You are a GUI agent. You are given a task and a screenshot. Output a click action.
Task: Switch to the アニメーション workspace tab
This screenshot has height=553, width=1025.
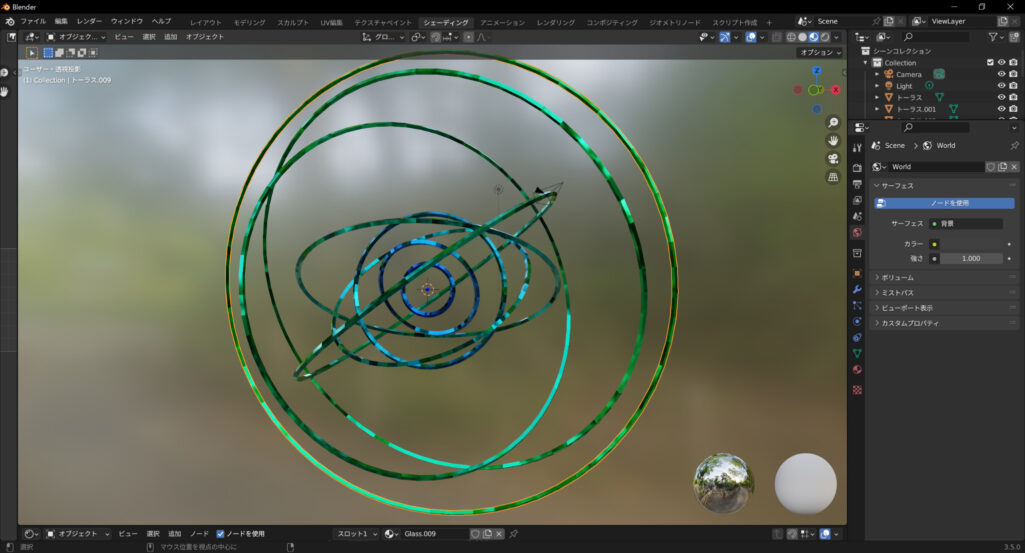point(503,22)
